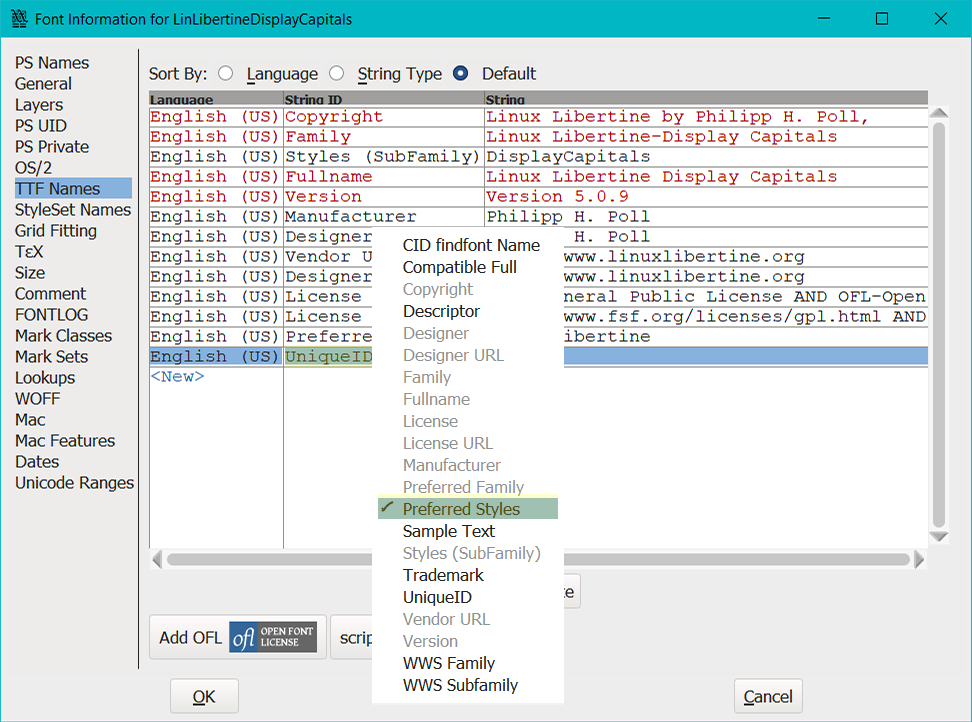Image resolution: width=972 pixels, height=722 pixels.
Task: Click the Styles (SubFamily) string ID cell
Action: click(384, 157)
